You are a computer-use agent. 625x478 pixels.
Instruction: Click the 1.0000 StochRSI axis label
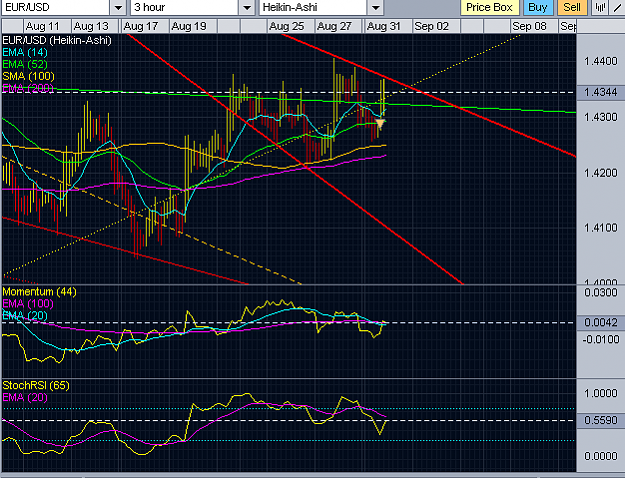[600, 393]
